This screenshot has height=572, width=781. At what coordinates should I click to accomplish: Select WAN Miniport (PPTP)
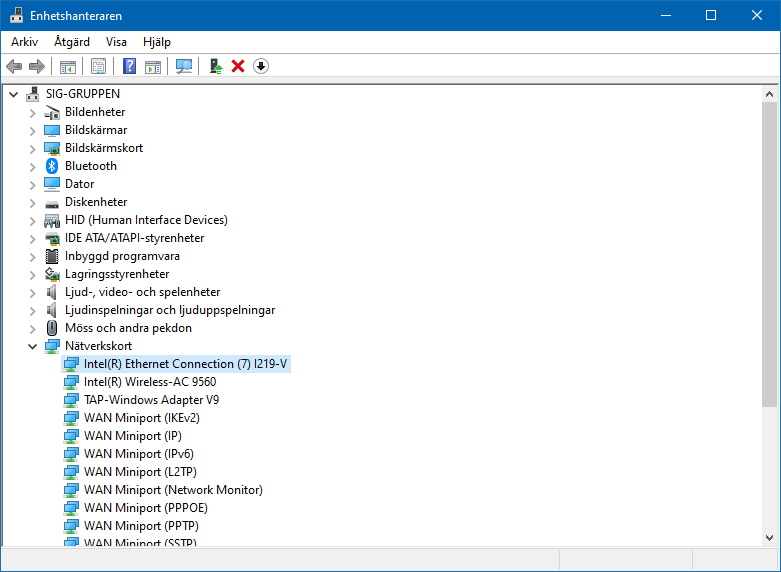[141, 525]
